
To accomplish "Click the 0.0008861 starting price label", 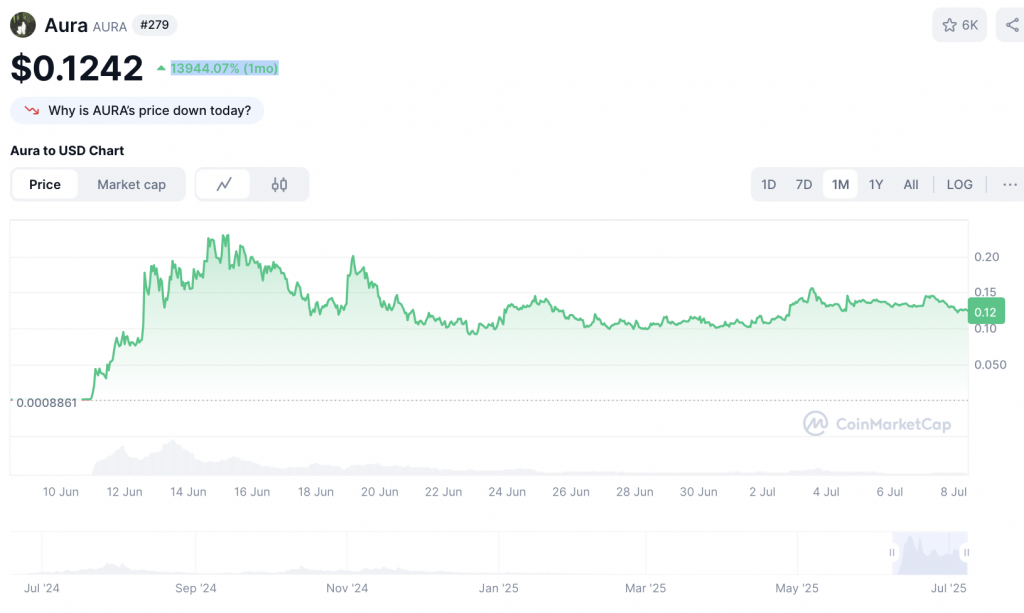I will (46, 403).
